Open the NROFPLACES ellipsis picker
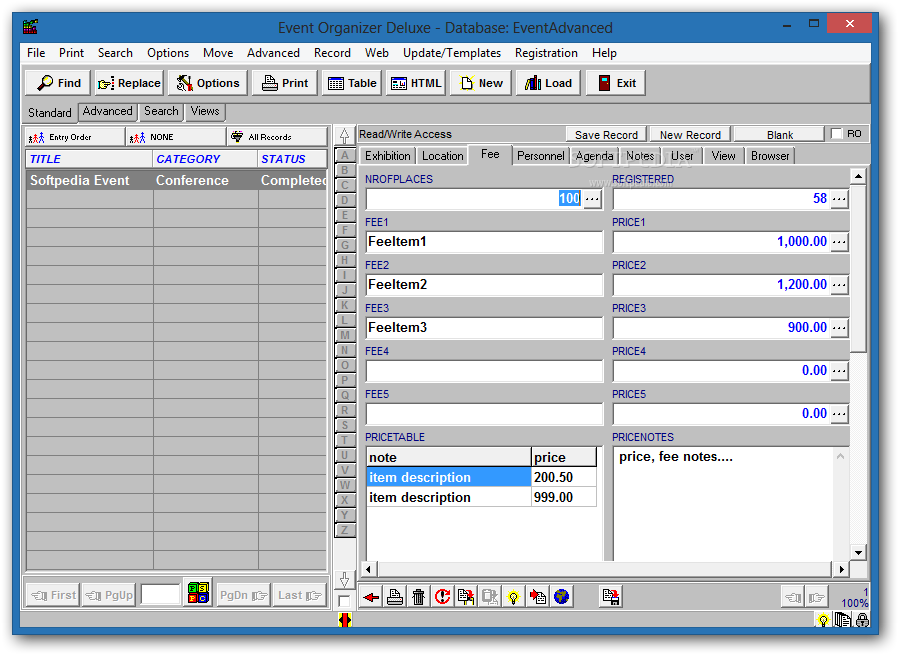This screenshot has height=655, width=899. [x=592, y=199]
